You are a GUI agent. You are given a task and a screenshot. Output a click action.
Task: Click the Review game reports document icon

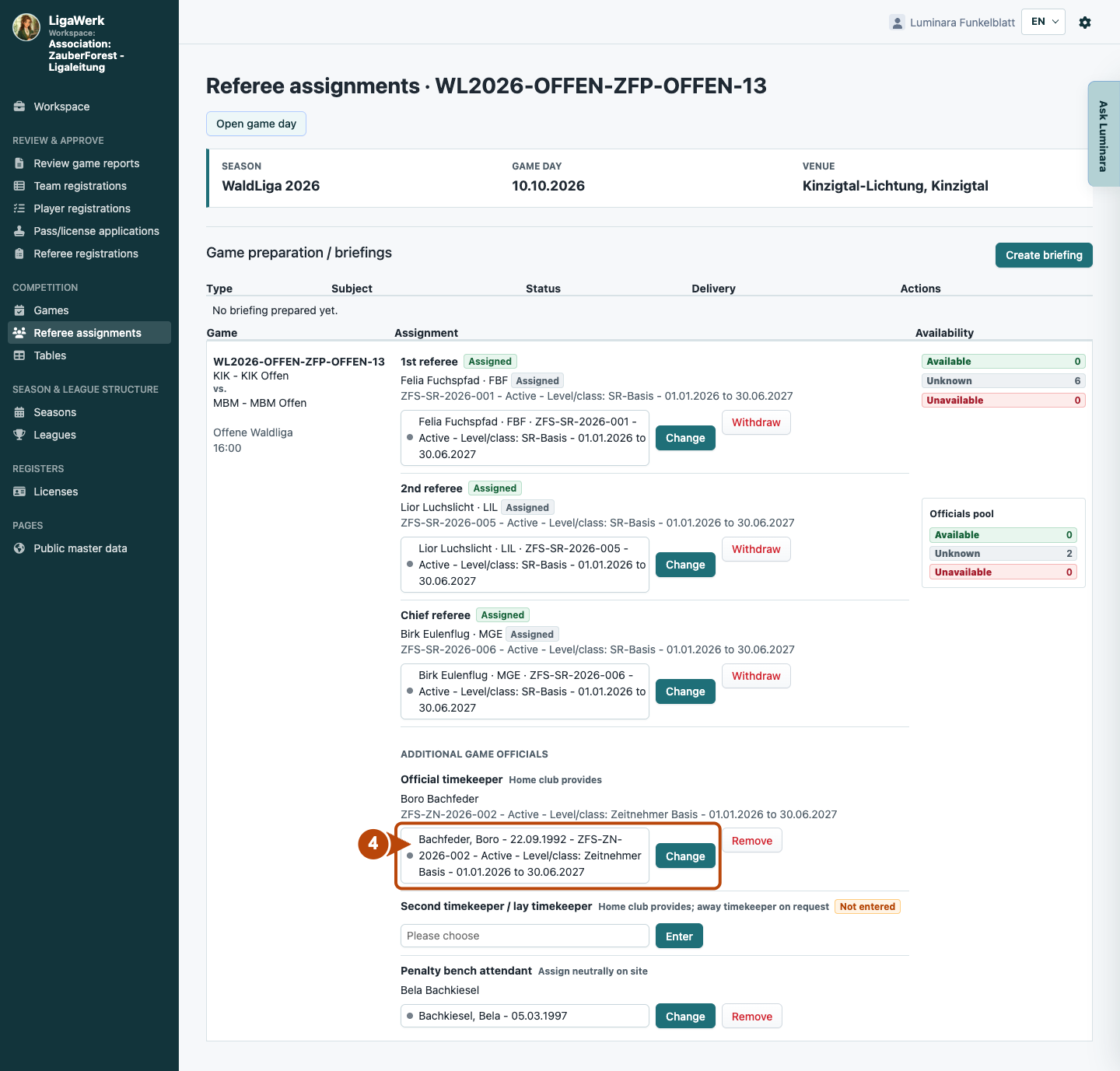[19, 163]
